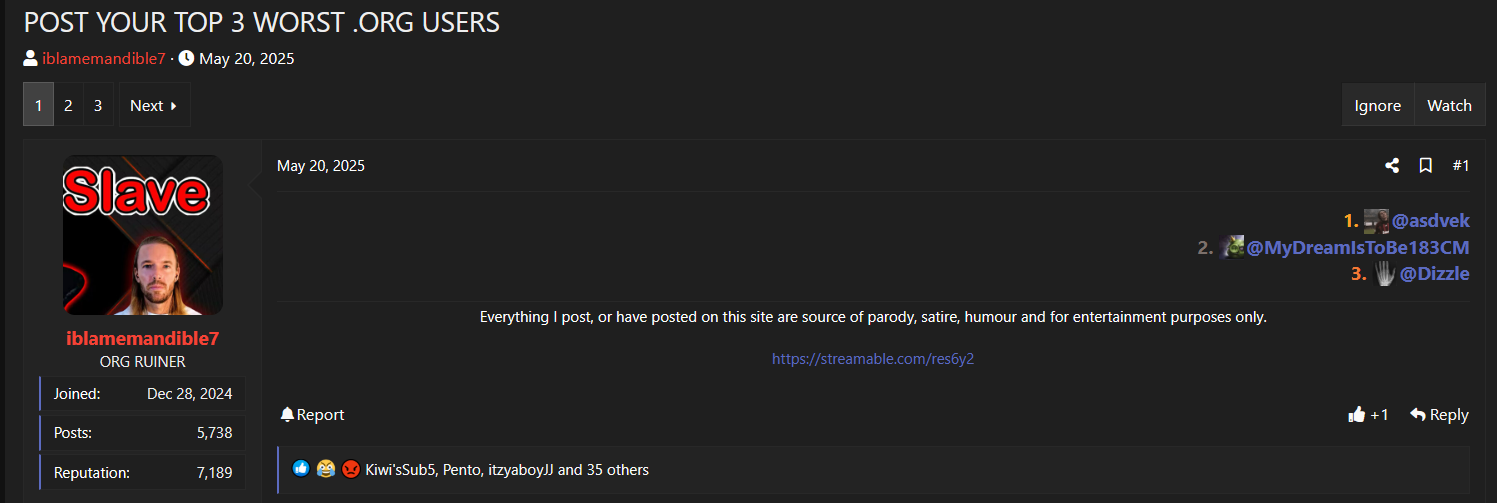Screen dimensions: 1497x503
Task: Click the small avatar beside @asdvek
Action: tap(1376, 221)
